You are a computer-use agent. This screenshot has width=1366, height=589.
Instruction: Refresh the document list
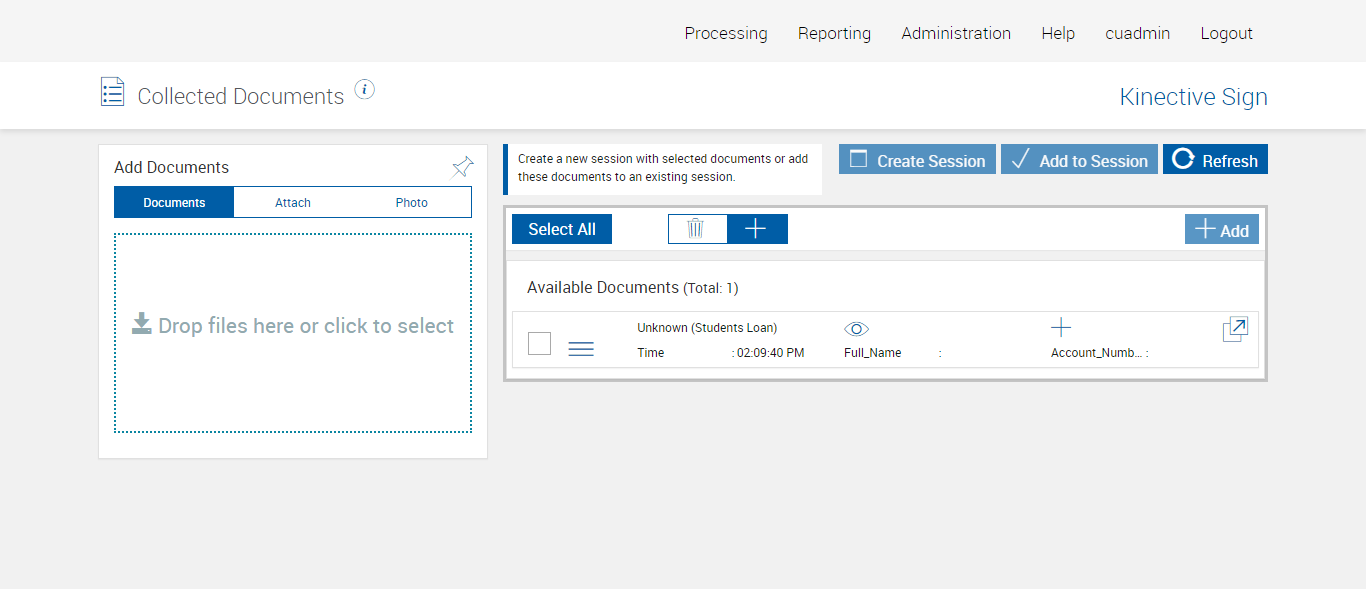point(1215,160)
